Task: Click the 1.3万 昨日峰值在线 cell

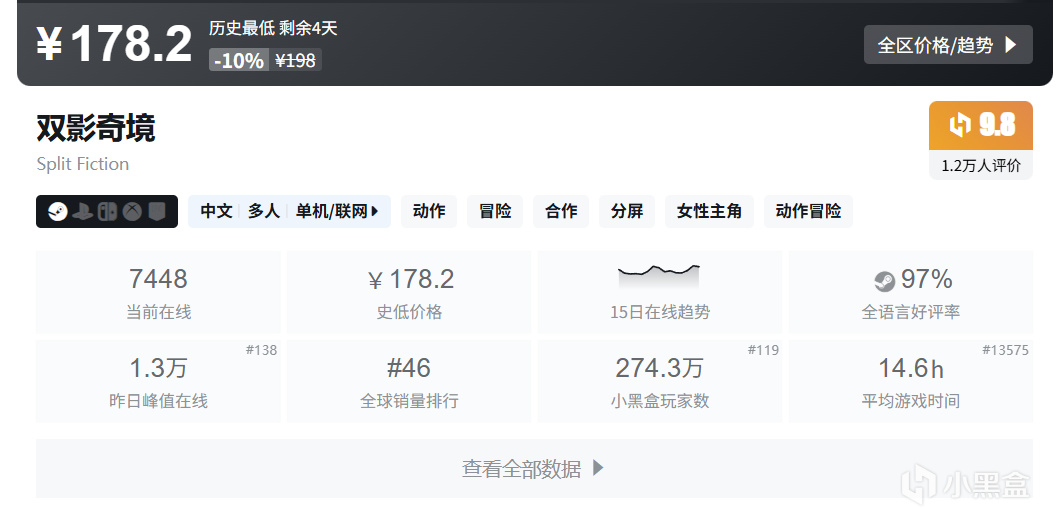Action: point(158,381)
